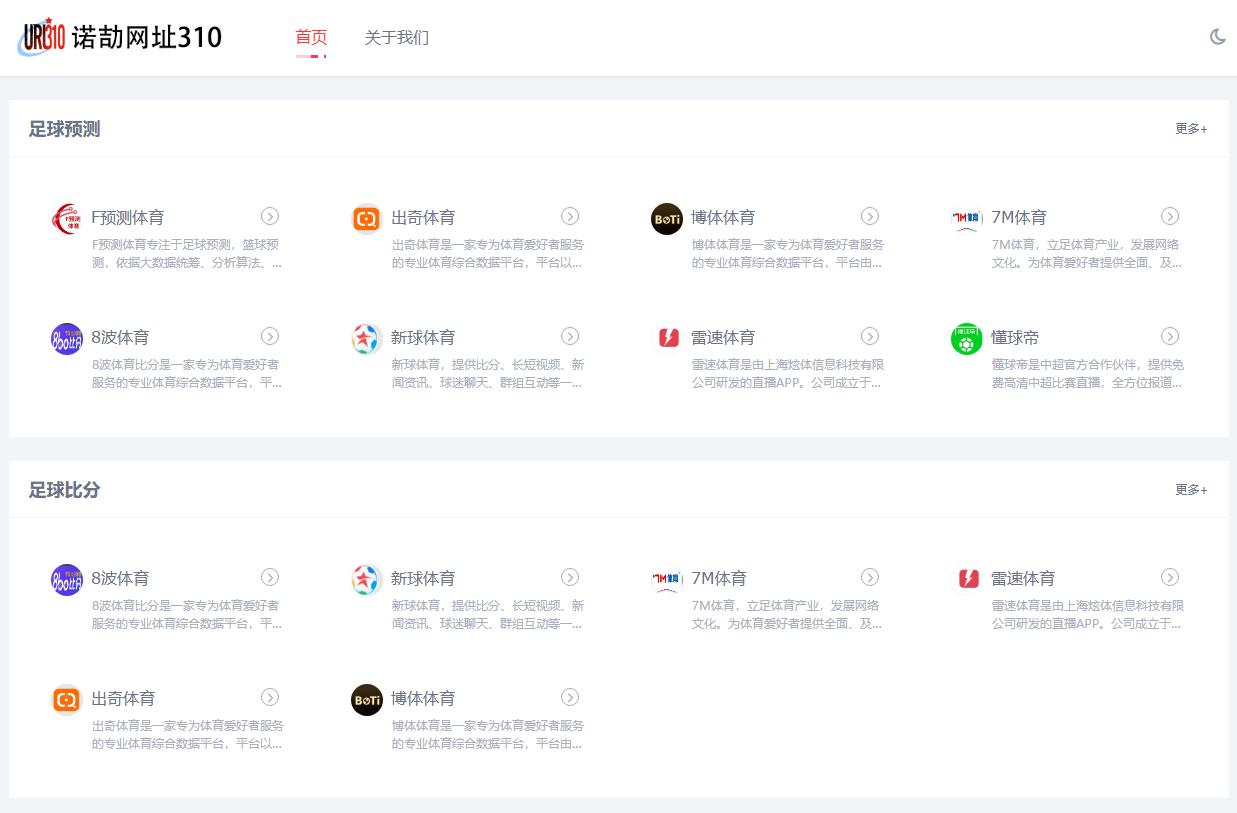Click 博体体育 description text in 足球比分
The width and height of the screenshot is (1237, 813).
(x=487, y=734)
